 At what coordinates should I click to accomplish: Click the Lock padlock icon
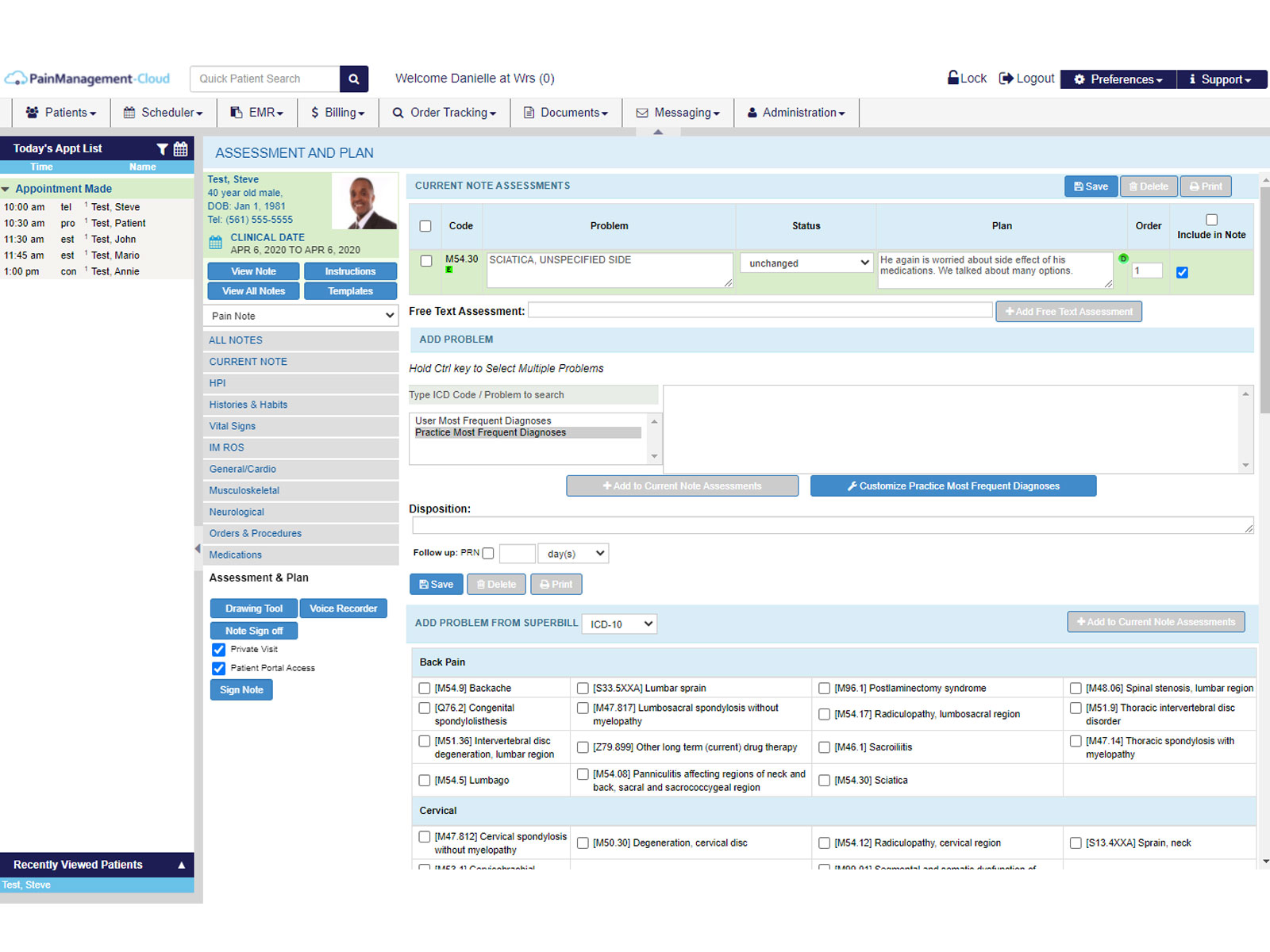coord(953,78)
